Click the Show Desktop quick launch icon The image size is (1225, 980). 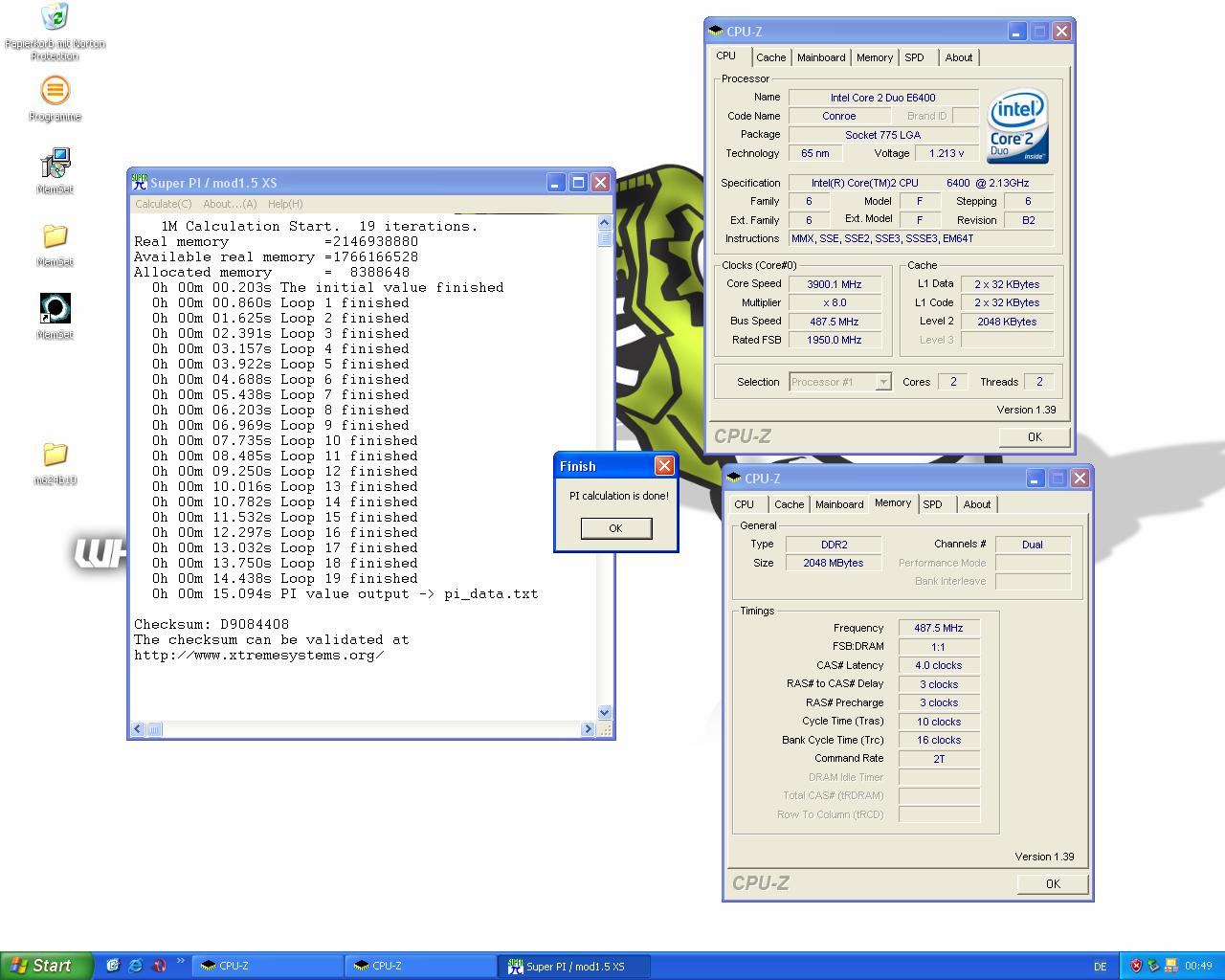(x=113, y=966)
